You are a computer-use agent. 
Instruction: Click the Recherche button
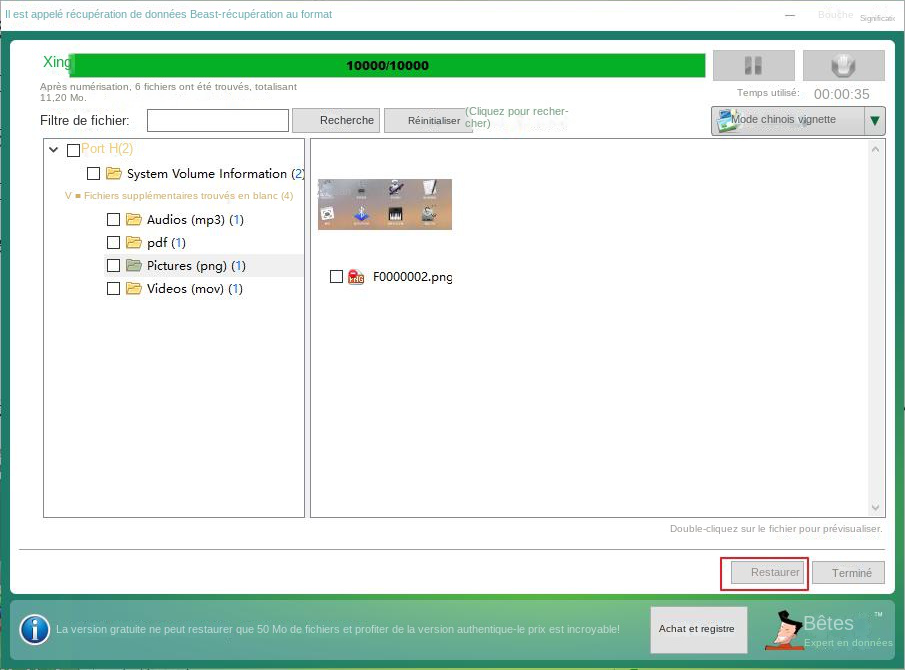336,121
